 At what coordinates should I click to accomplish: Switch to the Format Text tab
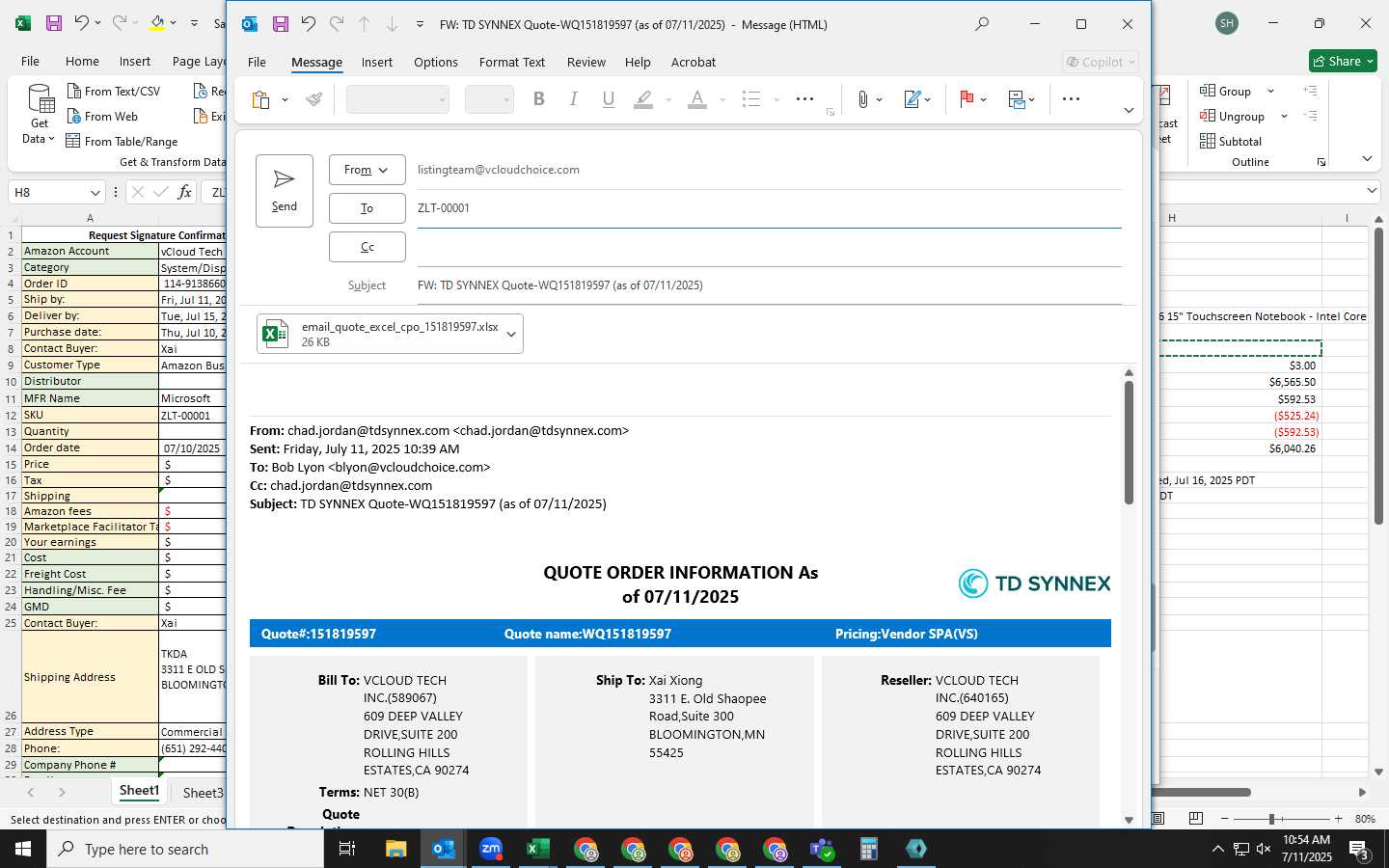point(512,62)
